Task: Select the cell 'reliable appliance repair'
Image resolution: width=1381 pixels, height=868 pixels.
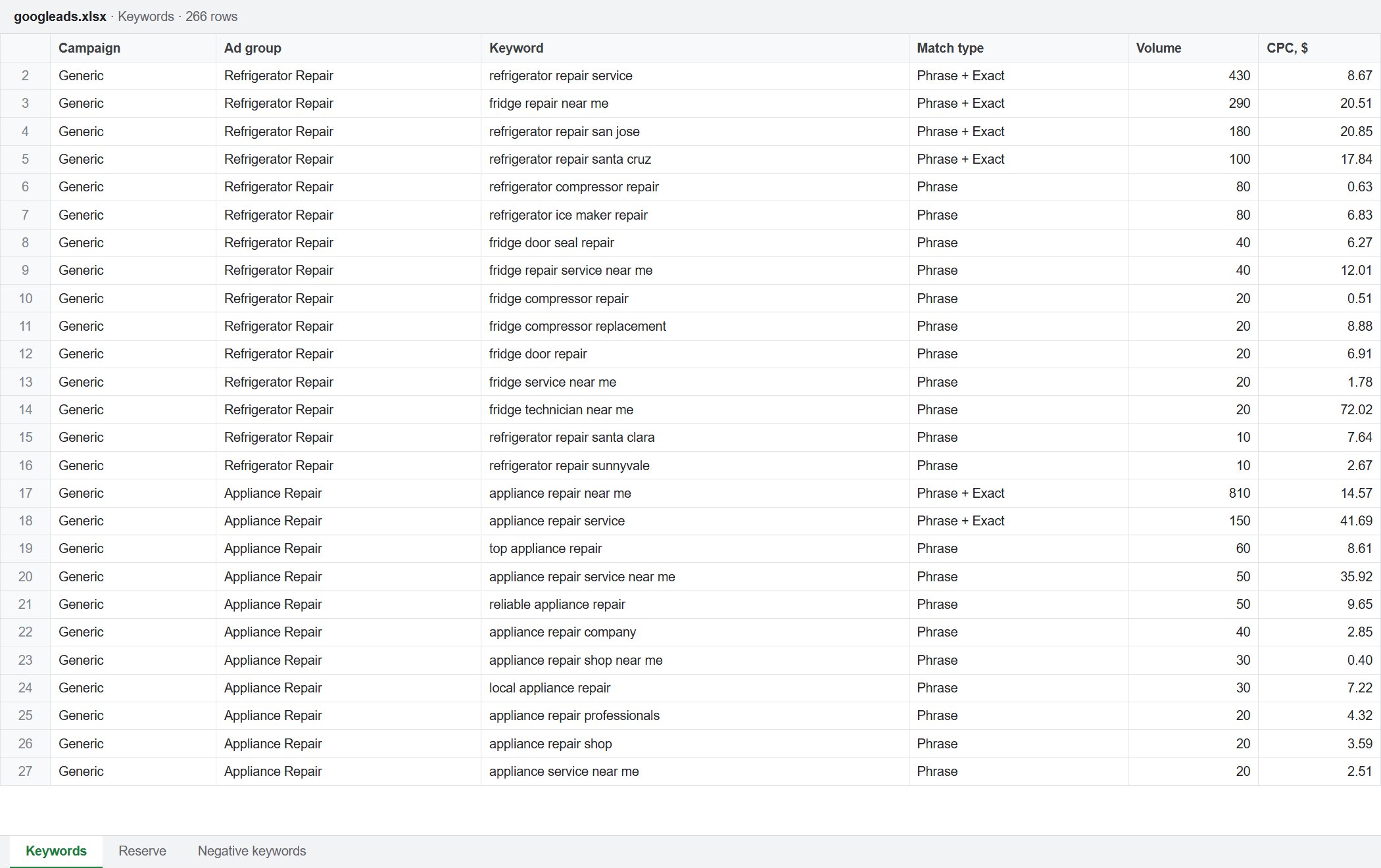Action: point(694,604)
